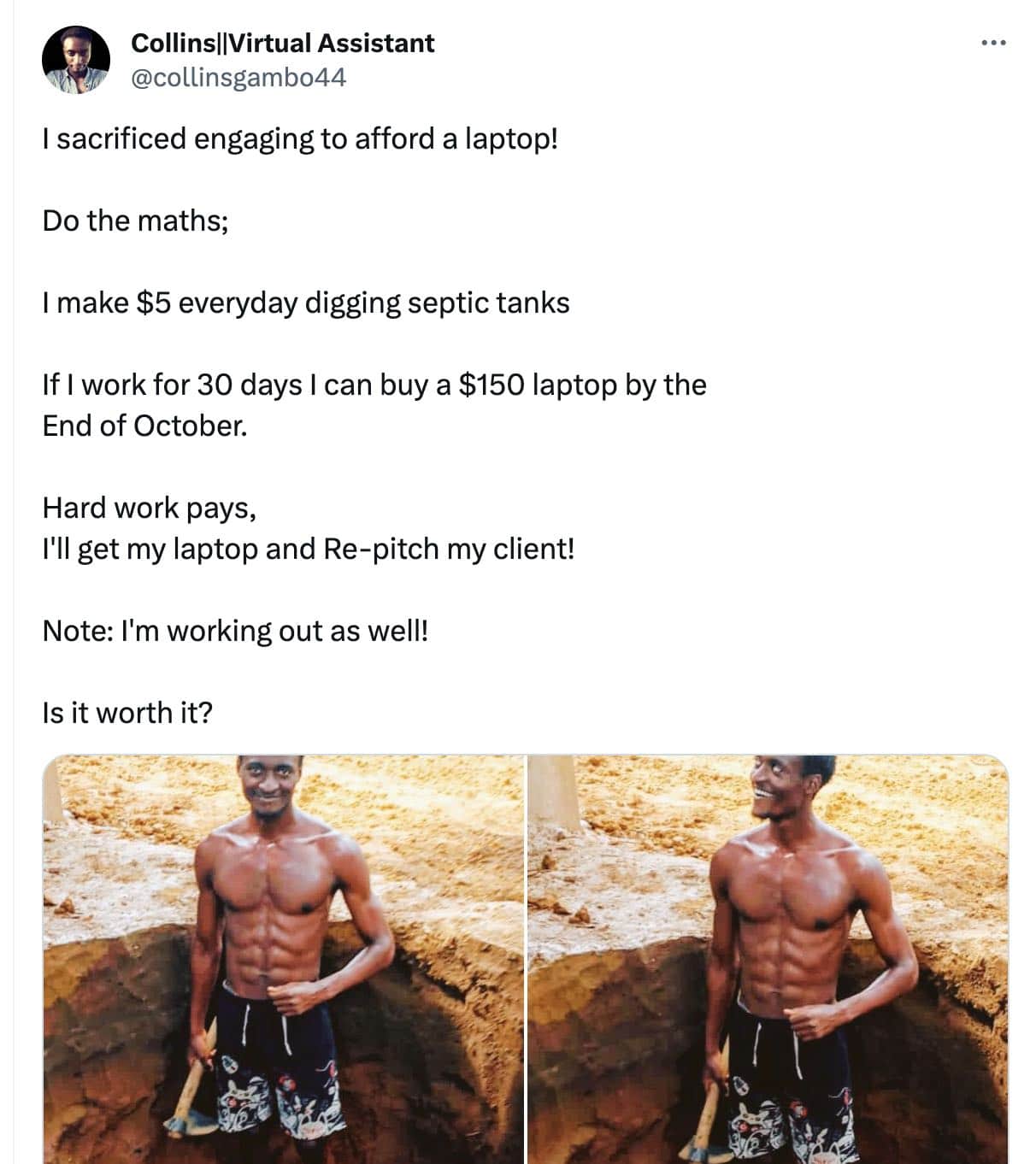
Task: Click Collins's profile avatar picture
Action: 76,59
